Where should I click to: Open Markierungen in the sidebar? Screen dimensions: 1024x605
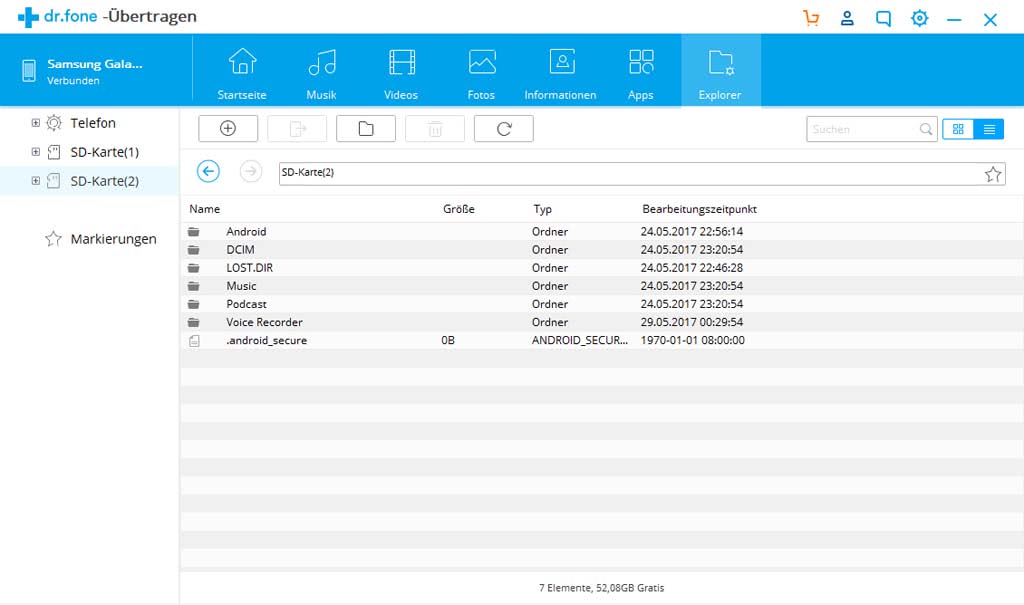tap(113, 238)
